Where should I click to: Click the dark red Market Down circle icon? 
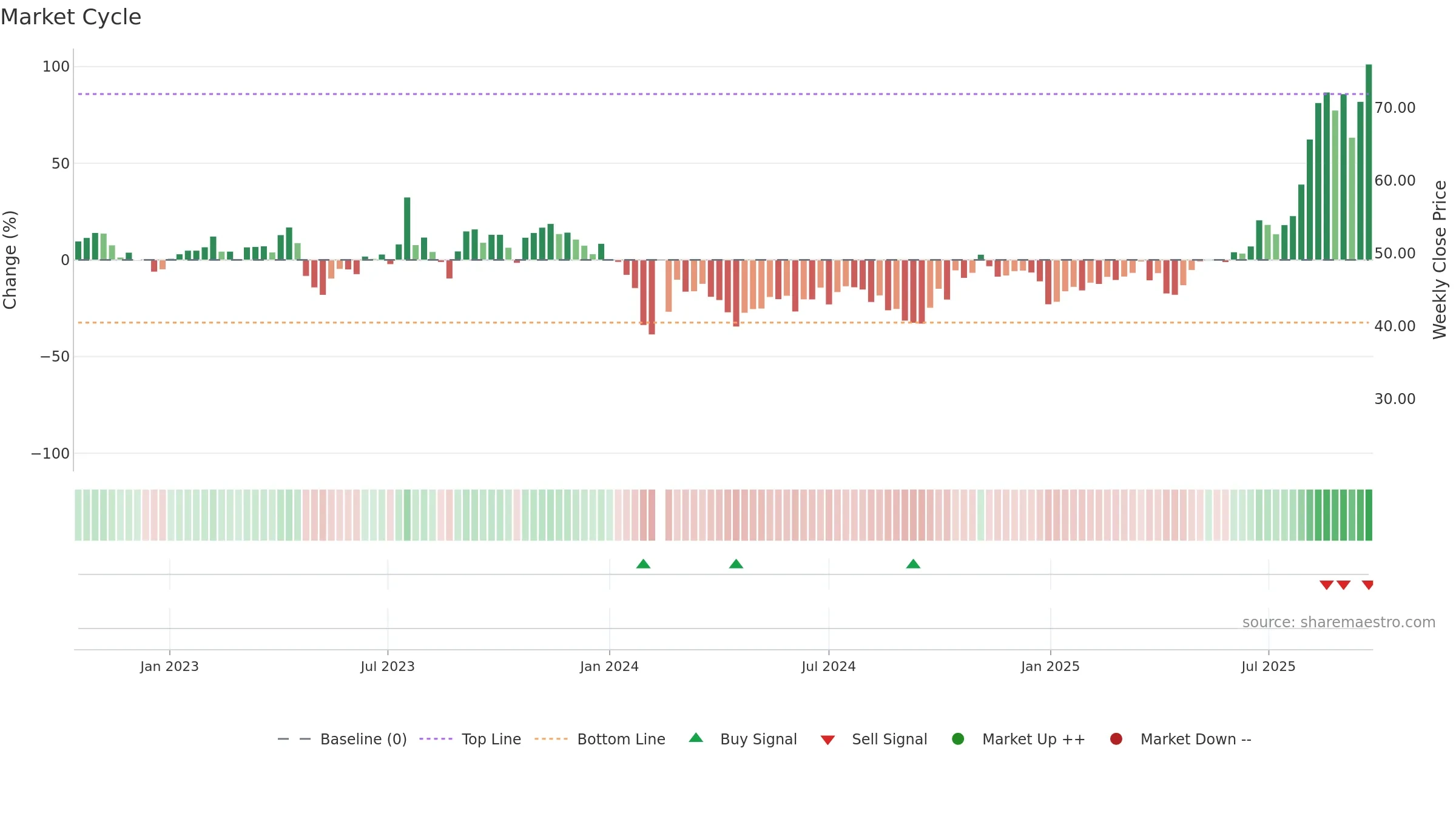tap(1116, 739)
